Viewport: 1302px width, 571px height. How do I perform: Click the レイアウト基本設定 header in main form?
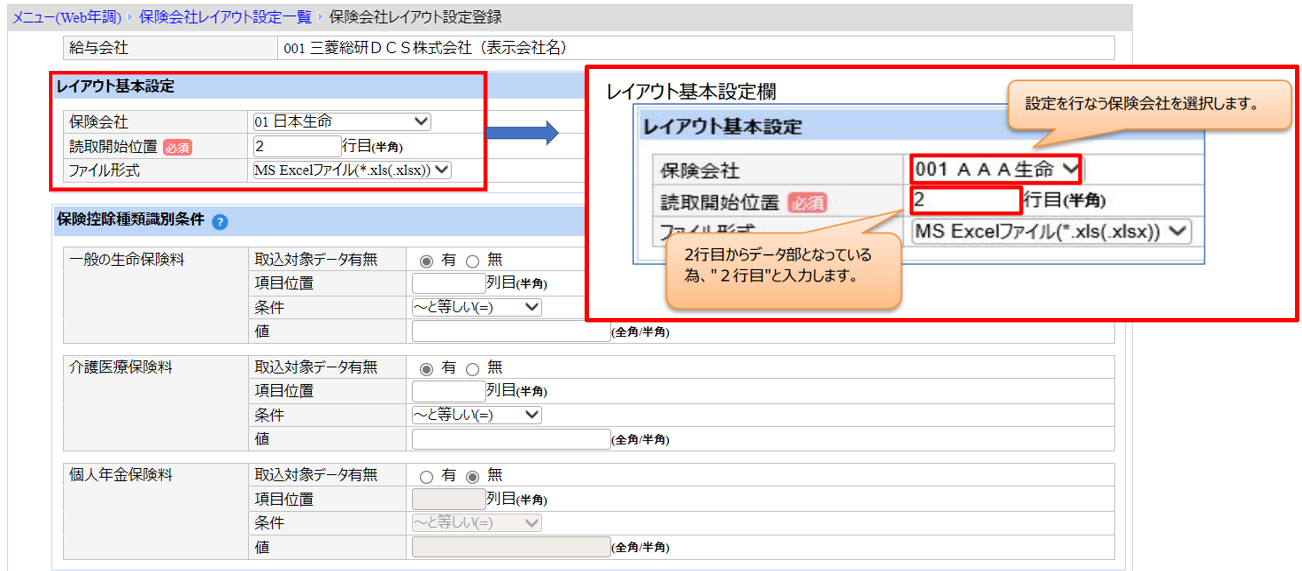pyautogui.click(x=115, y=87)
